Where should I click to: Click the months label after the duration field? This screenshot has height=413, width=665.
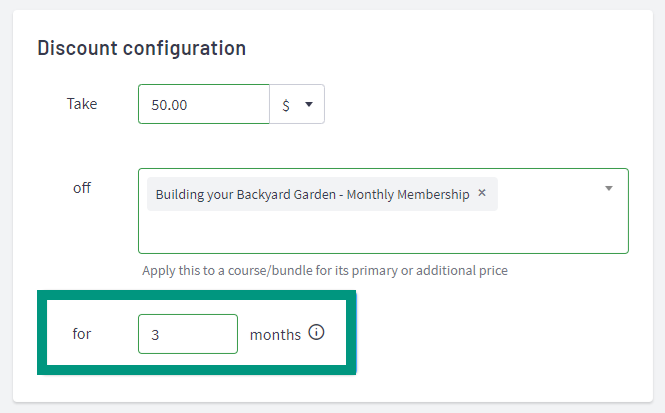click(275, 335)
